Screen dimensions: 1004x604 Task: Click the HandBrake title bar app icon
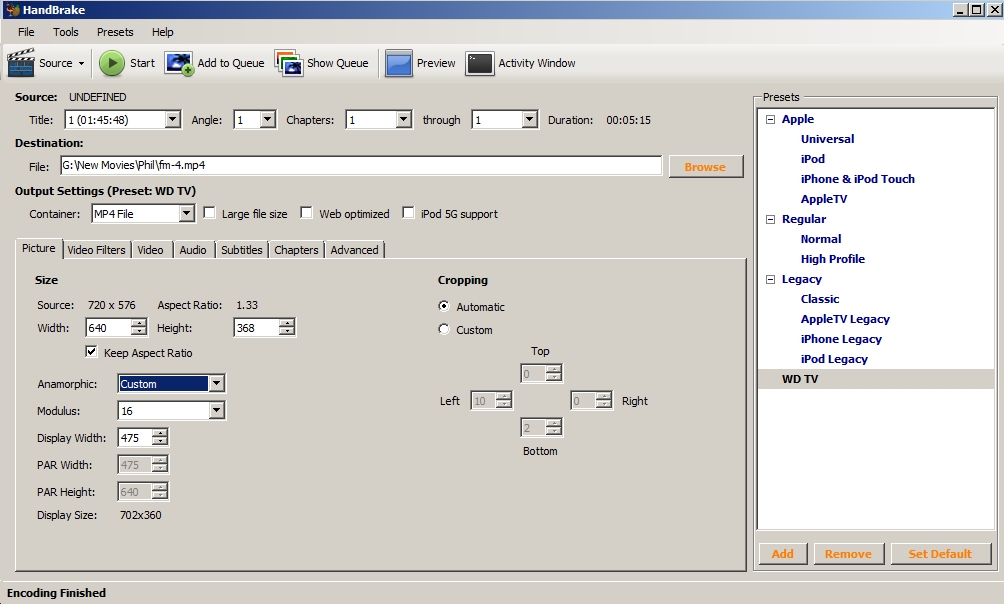pos(12,10)
